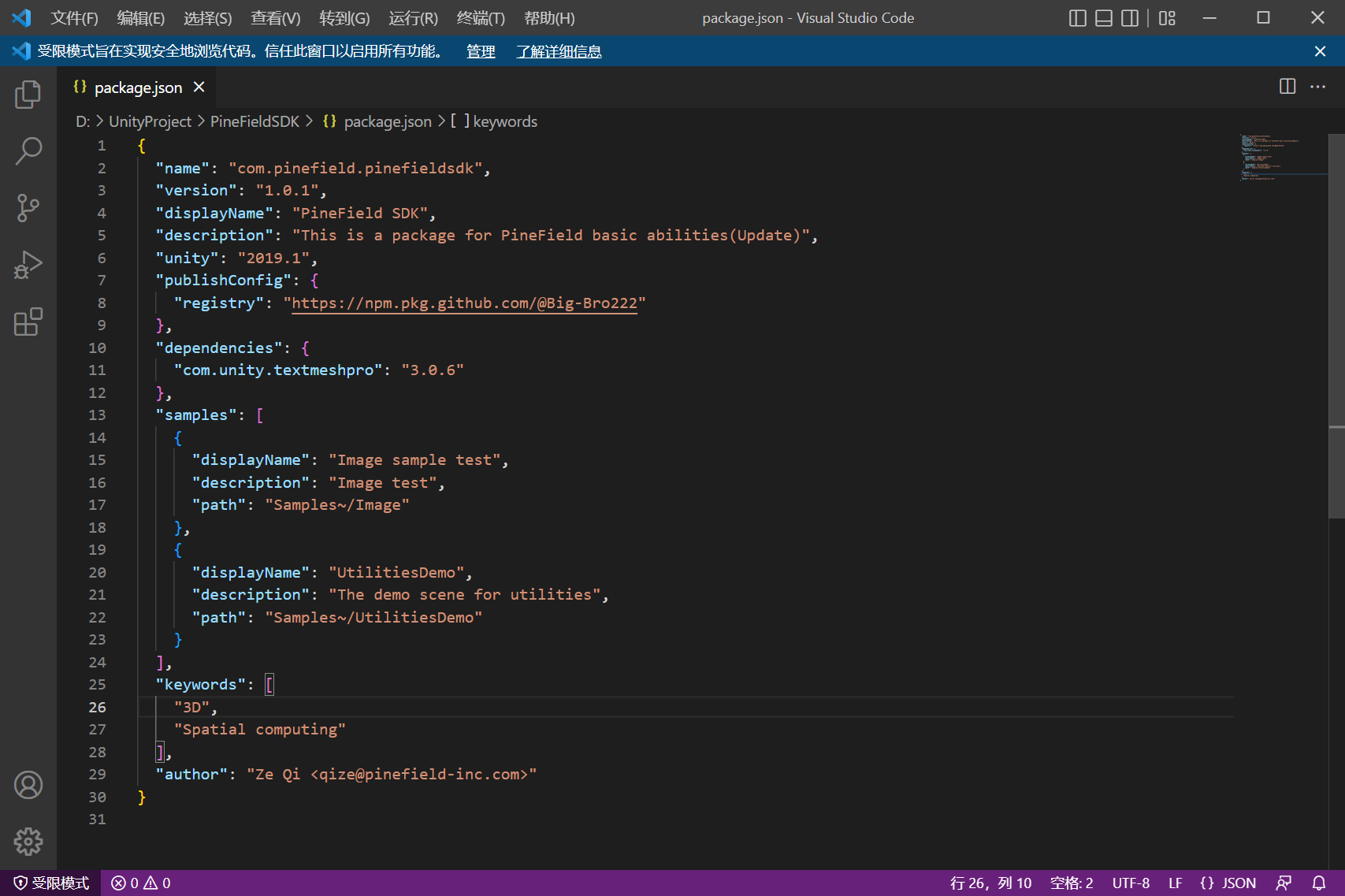Change encoding via UTF-8 indicator
Viewport: 1345px width, 896px height.
pos(1131,883)
